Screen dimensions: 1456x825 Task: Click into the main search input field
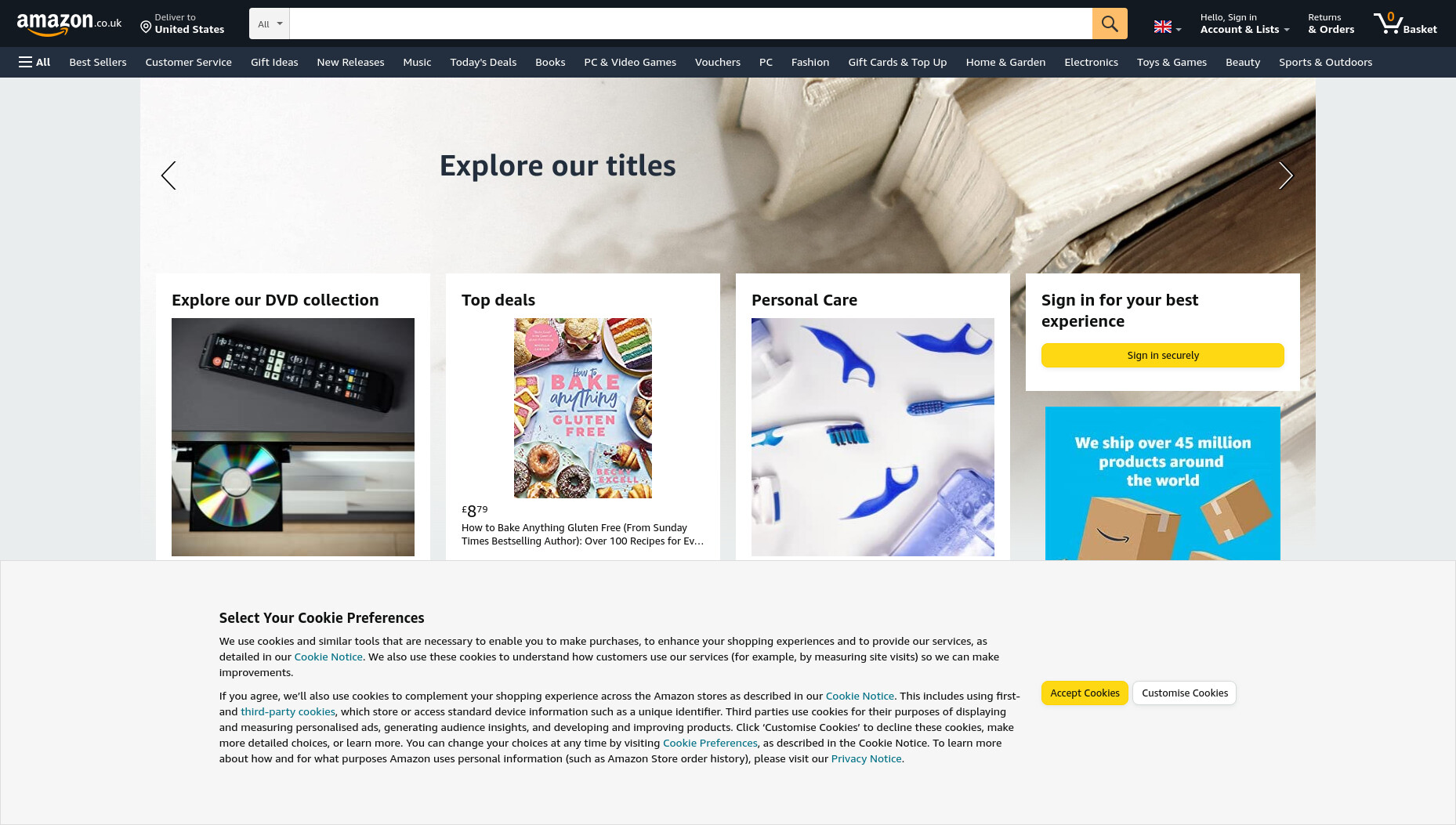(691, 24)
